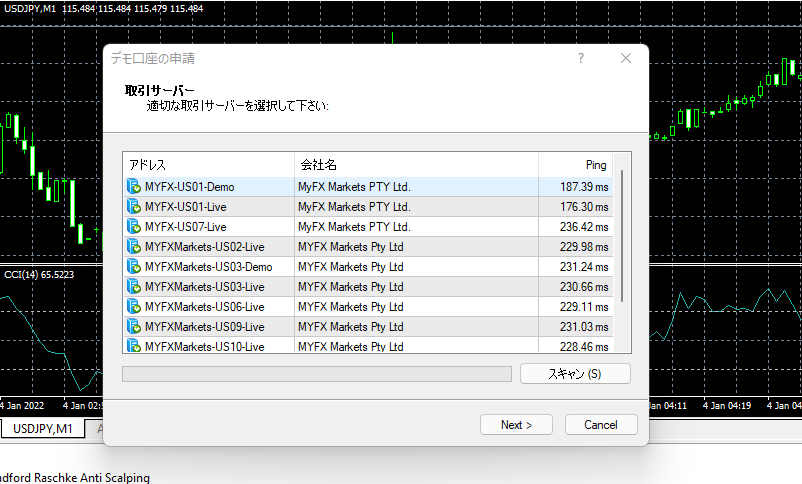Click the 176.30 ms ping value
This screenshot has width=802, height=484.
(x=584, y=207)
